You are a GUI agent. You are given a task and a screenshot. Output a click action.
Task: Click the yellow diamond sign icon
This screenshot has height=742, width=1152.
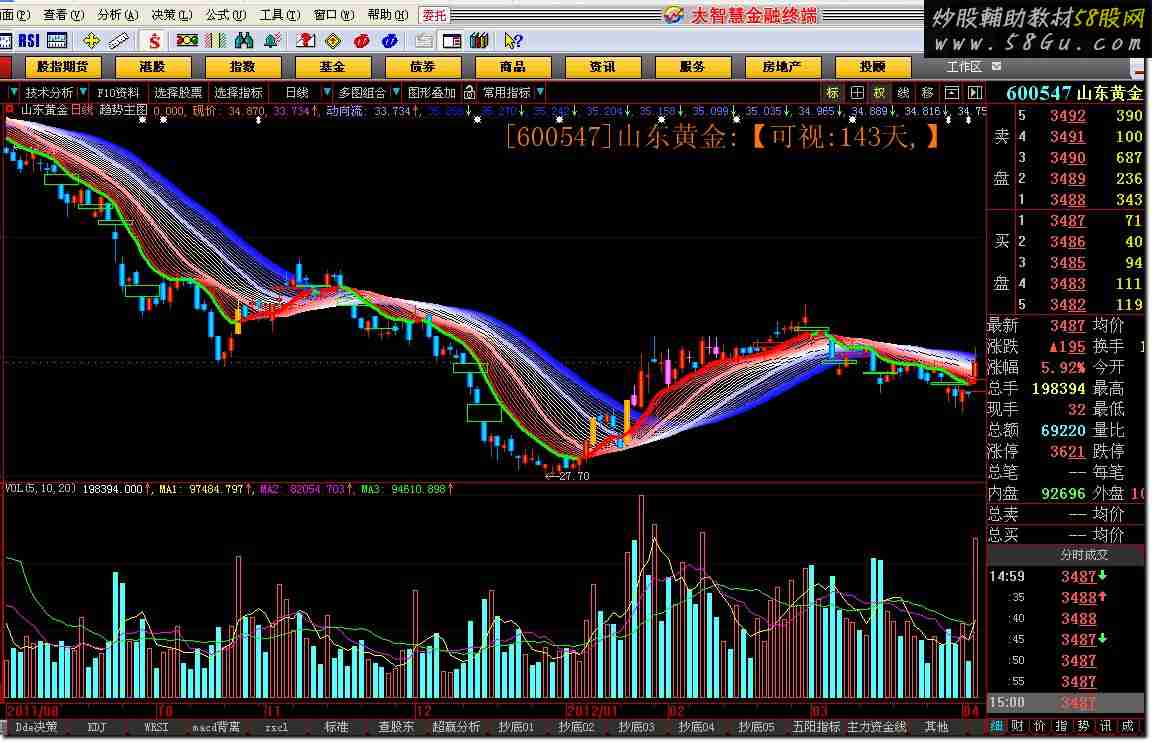click(334, 40)
